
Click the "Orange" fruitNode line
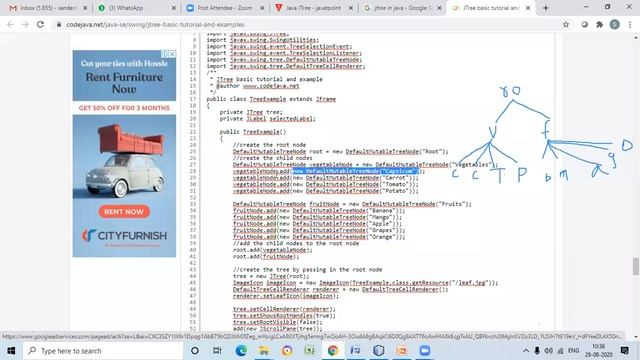pos(319,237)
